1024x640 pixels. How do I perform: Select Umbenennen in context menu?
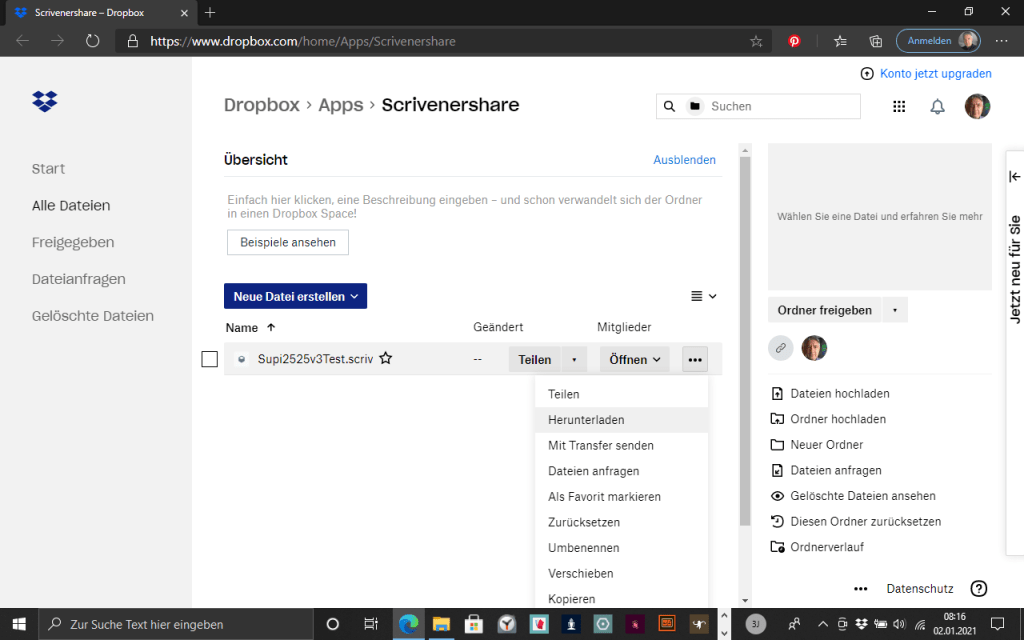pos(583,548)
